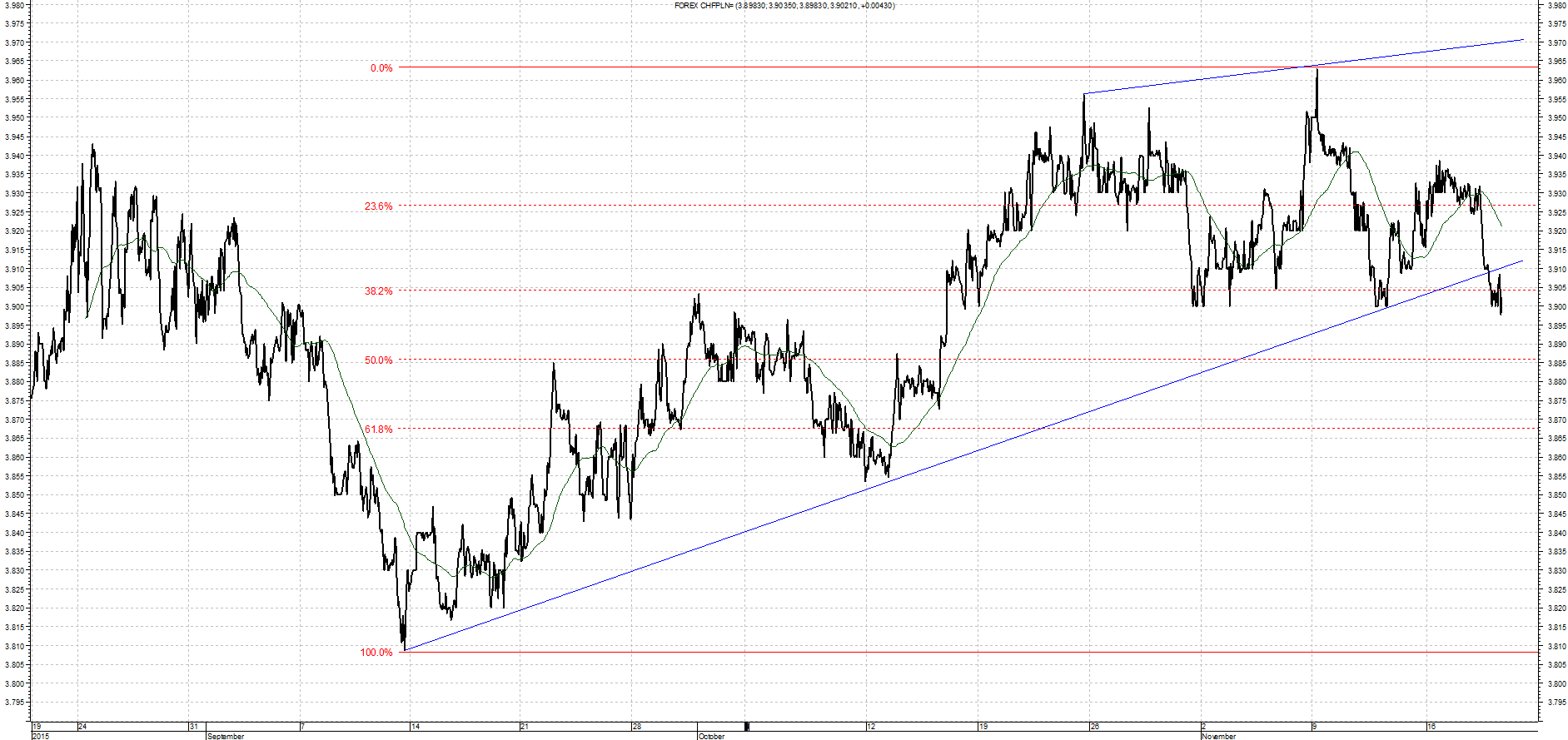Select the date label 16 on time axis
The image size is (1568, 740).
1431,727
